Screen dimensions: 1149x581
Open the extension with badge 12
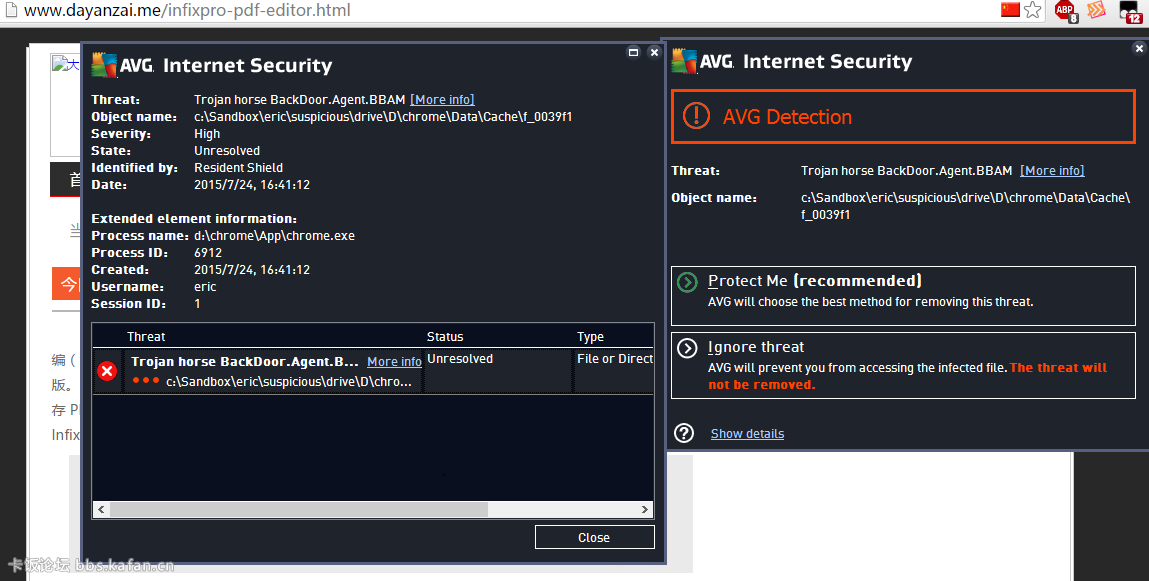pyautogui.click(x=1130, y=12)
